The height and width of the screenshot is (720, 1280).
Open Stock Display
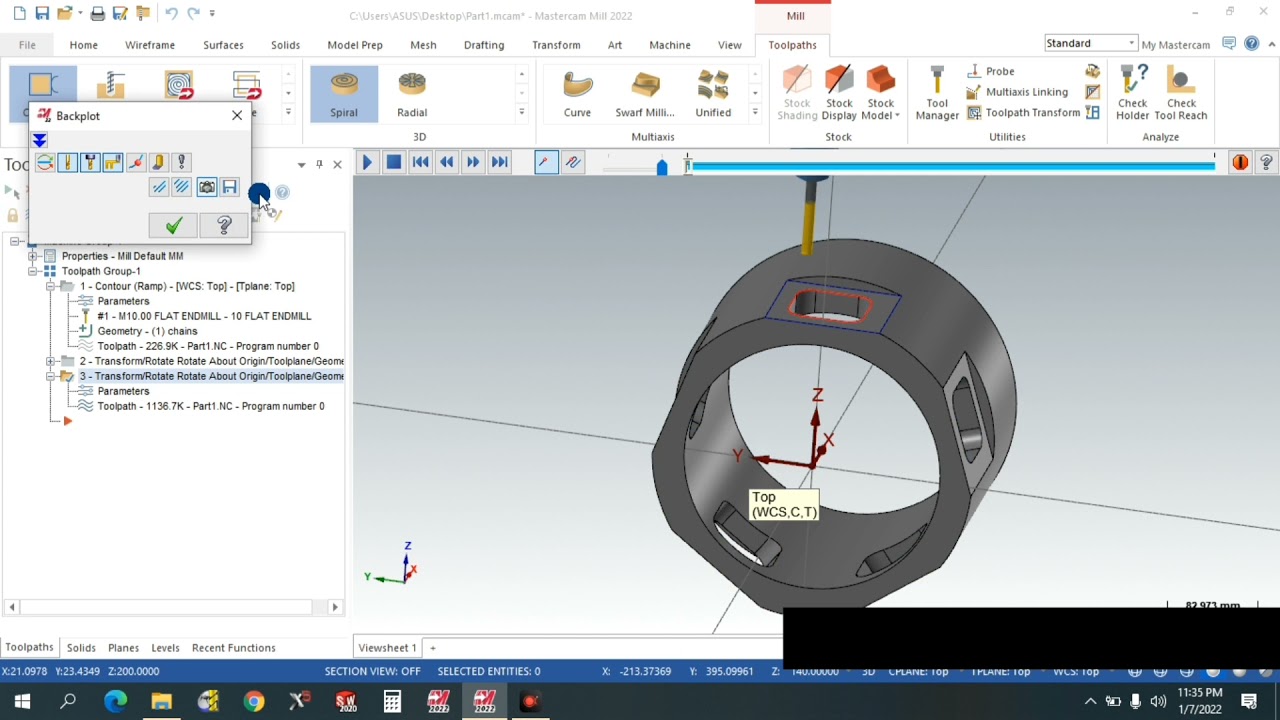(x=839, y=94)
